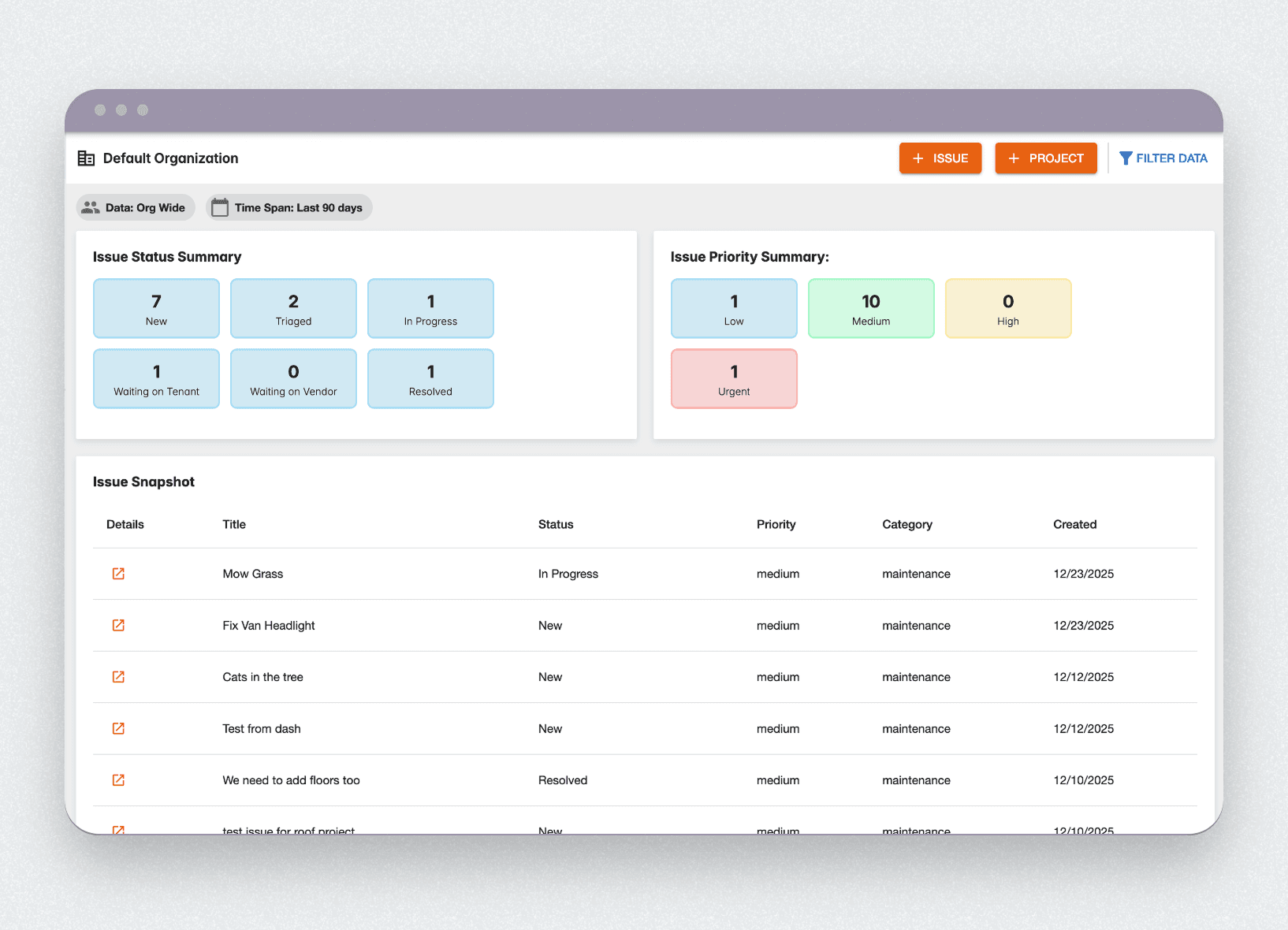This screenshot has height=930, width=1288.
Task: Click the + ISSUE button
Action: [x=940, y=158]
